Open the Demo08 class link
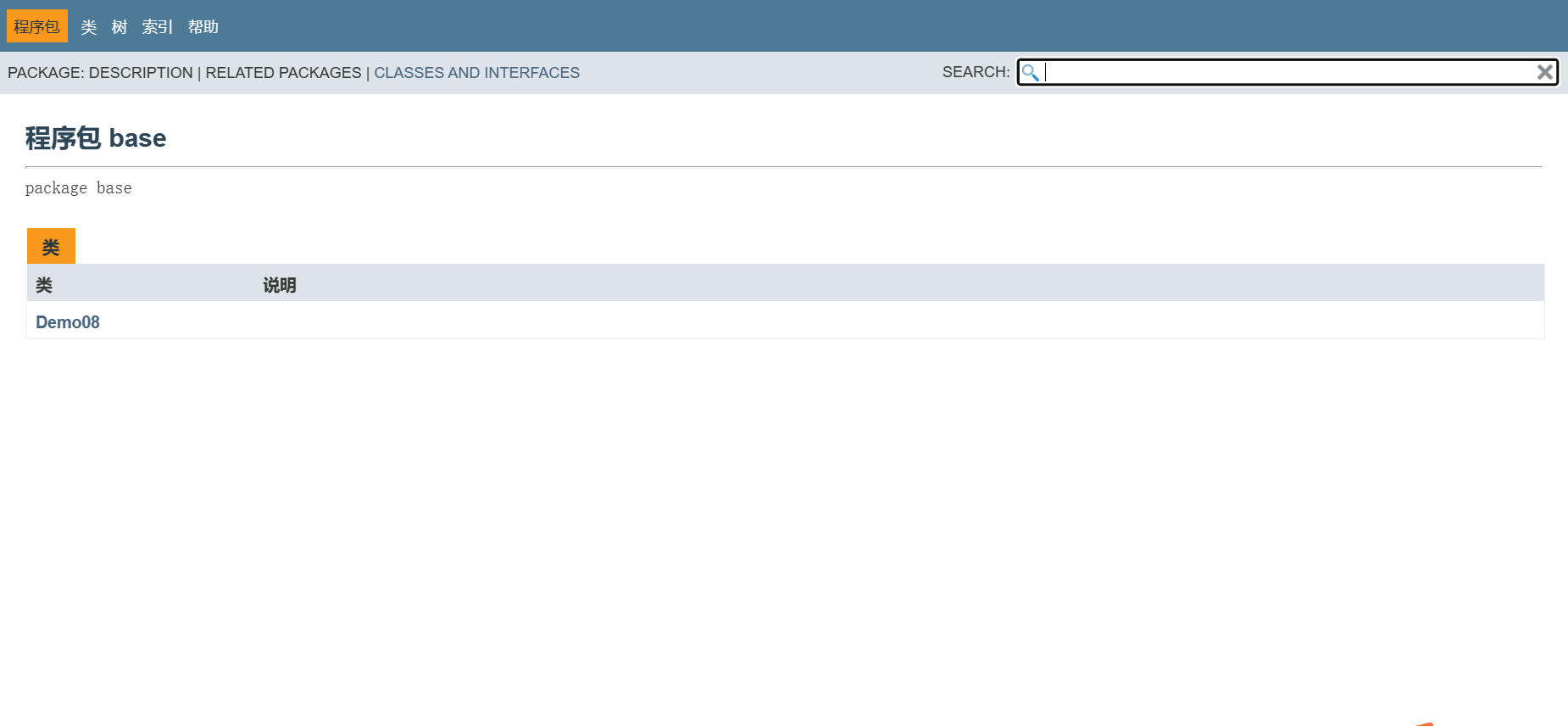Viewport: 1568px width, 726px height. click(x=68, y=322)
